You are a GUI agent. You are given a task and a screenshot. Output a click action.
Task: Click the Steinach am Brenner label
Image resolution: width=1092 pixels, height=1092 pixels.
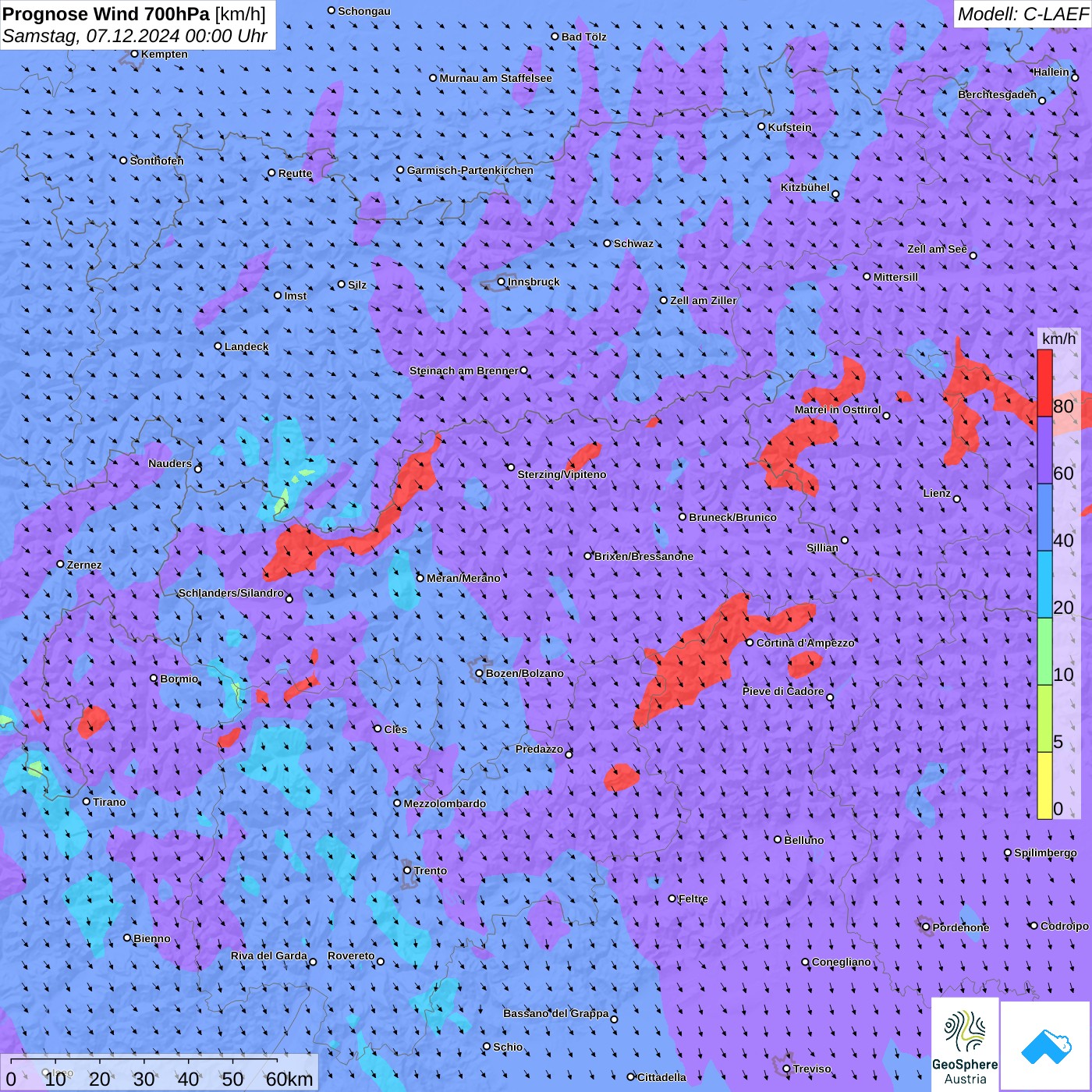(x=463, y=370)
